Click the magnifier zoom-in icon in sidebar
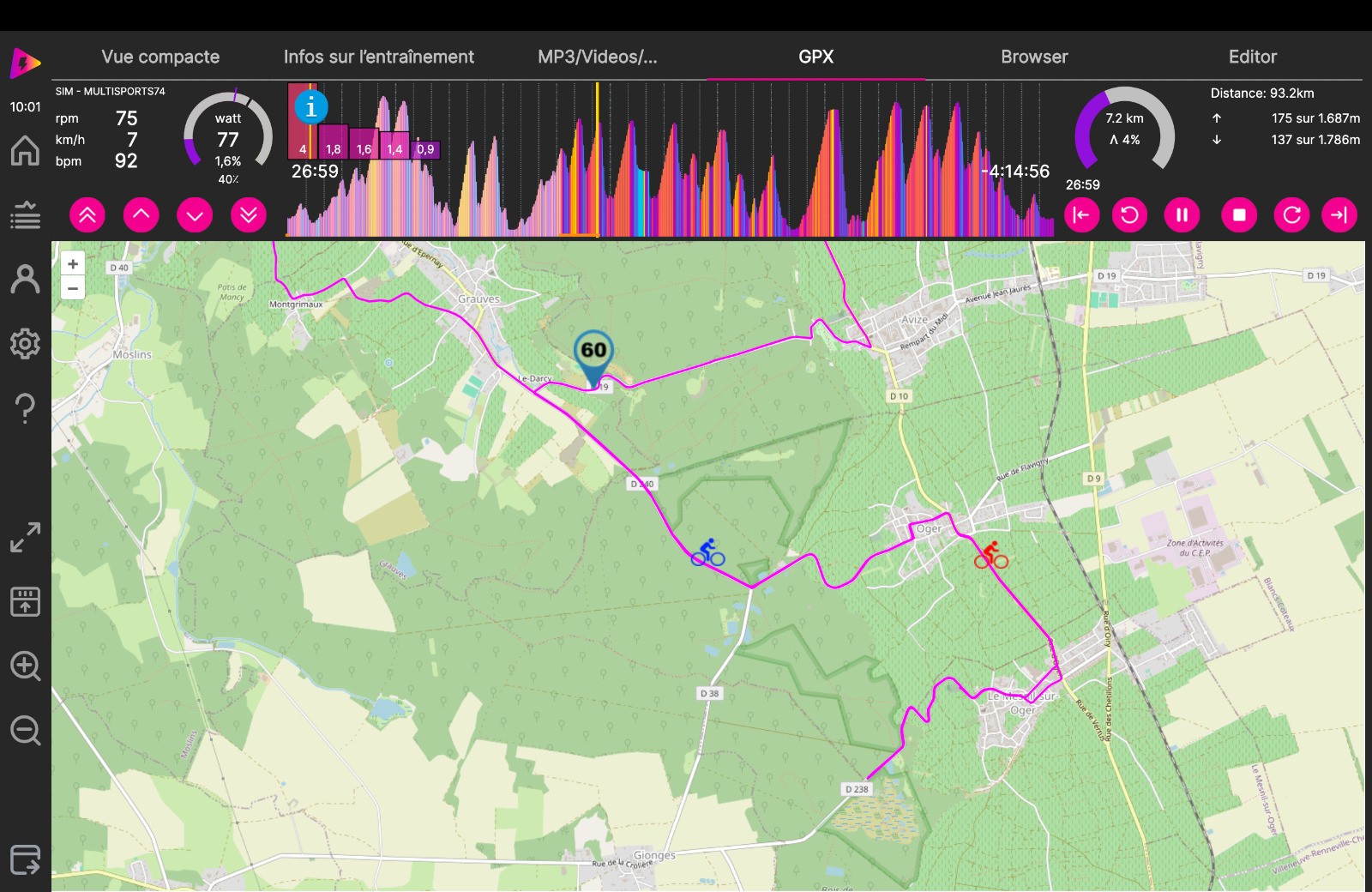 pos(25,666)
